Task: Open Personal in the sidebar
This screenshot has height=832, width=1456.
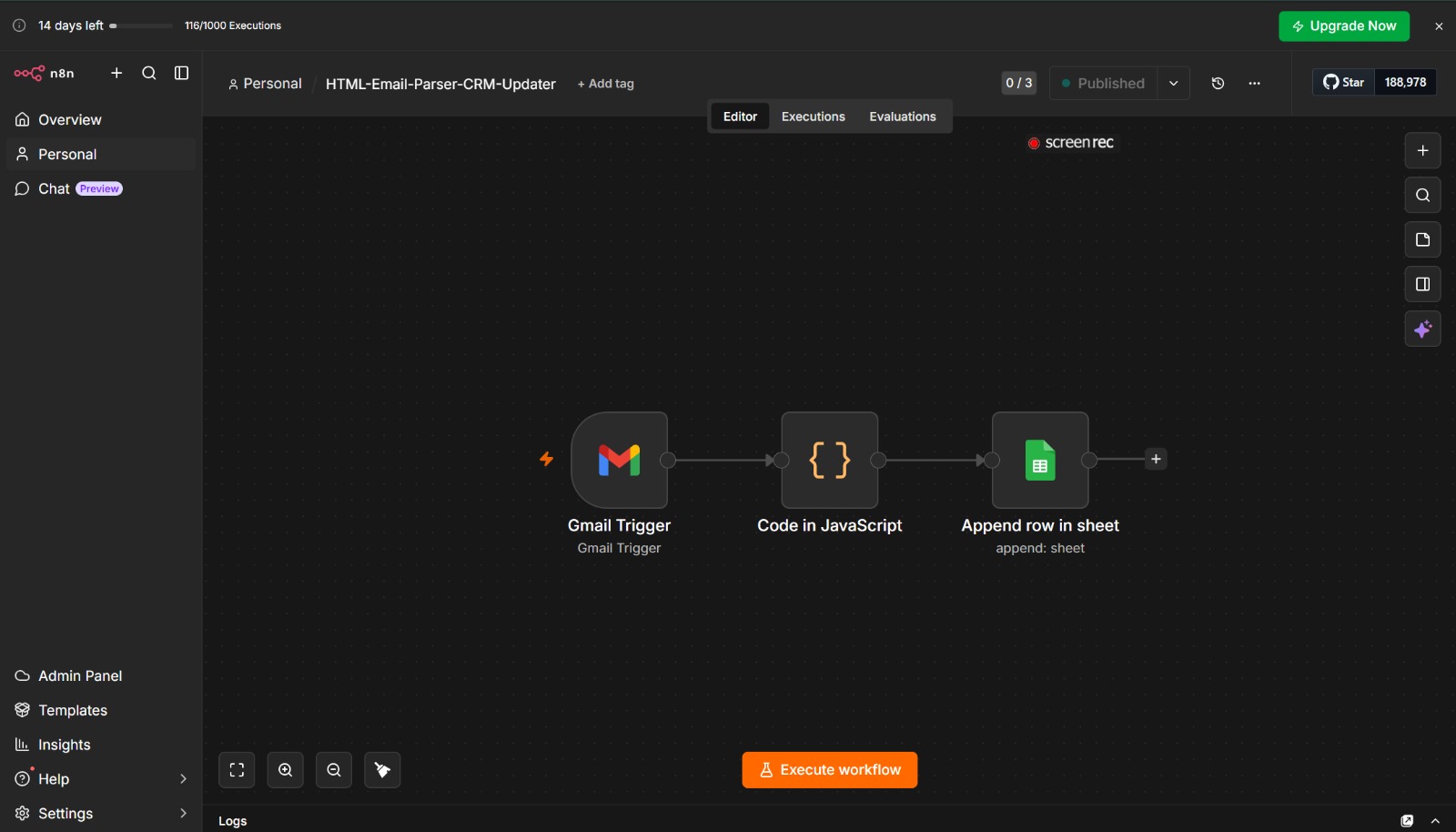Action: pos(101,154)
